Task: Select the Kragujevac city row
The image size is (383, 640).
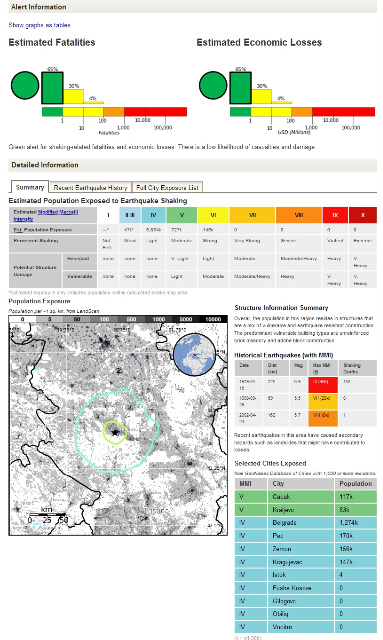Action: click(x=305, y=562)
